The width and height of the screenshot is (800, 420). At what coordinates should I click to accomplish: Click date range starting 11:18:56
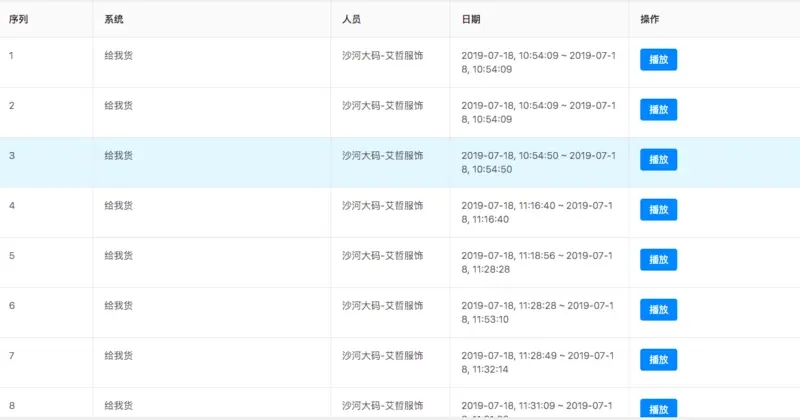(x=537, y=262)
